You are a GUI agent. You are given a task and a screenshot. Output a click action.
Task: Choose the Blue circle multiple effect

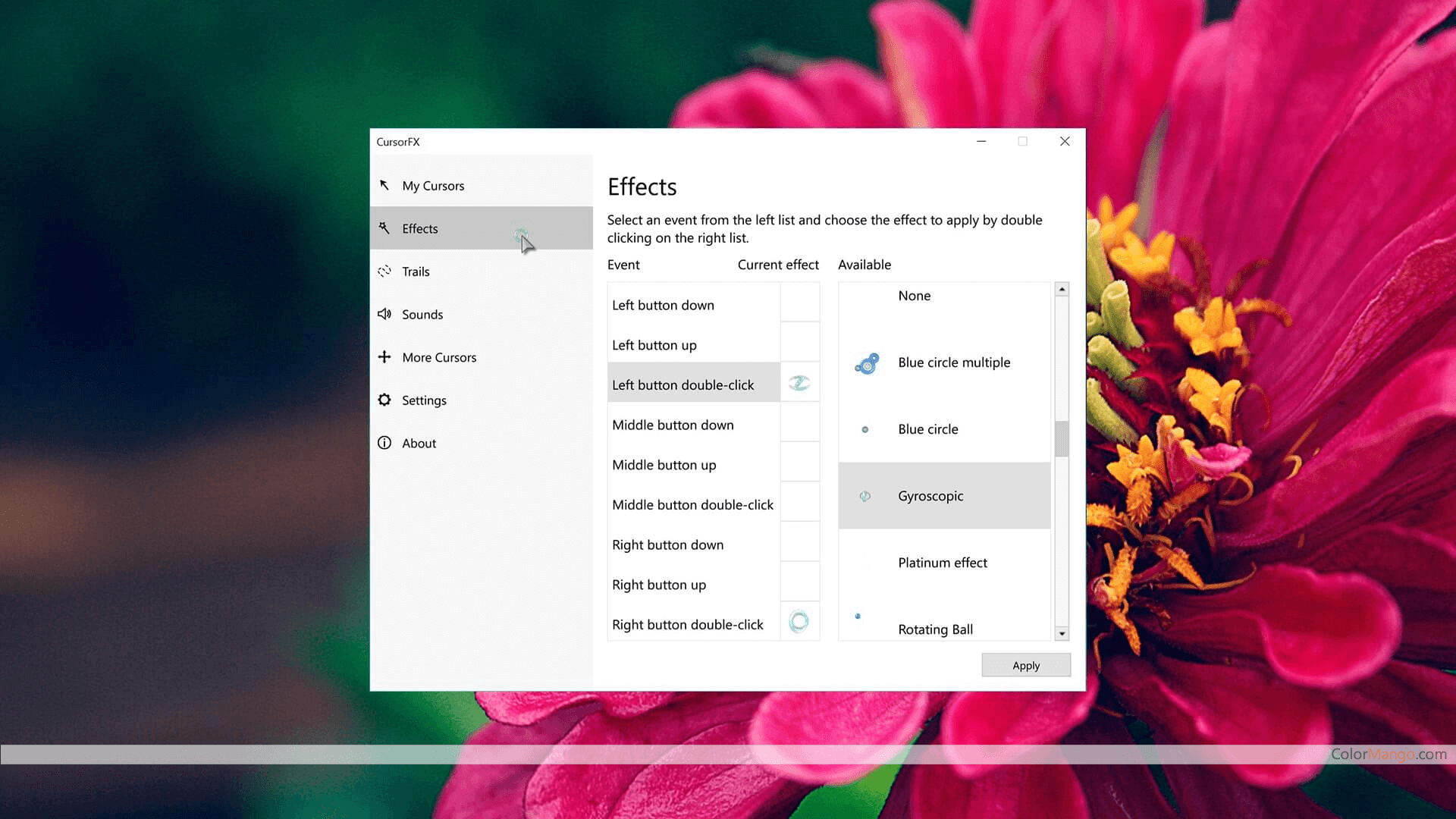tap(945, 362)
